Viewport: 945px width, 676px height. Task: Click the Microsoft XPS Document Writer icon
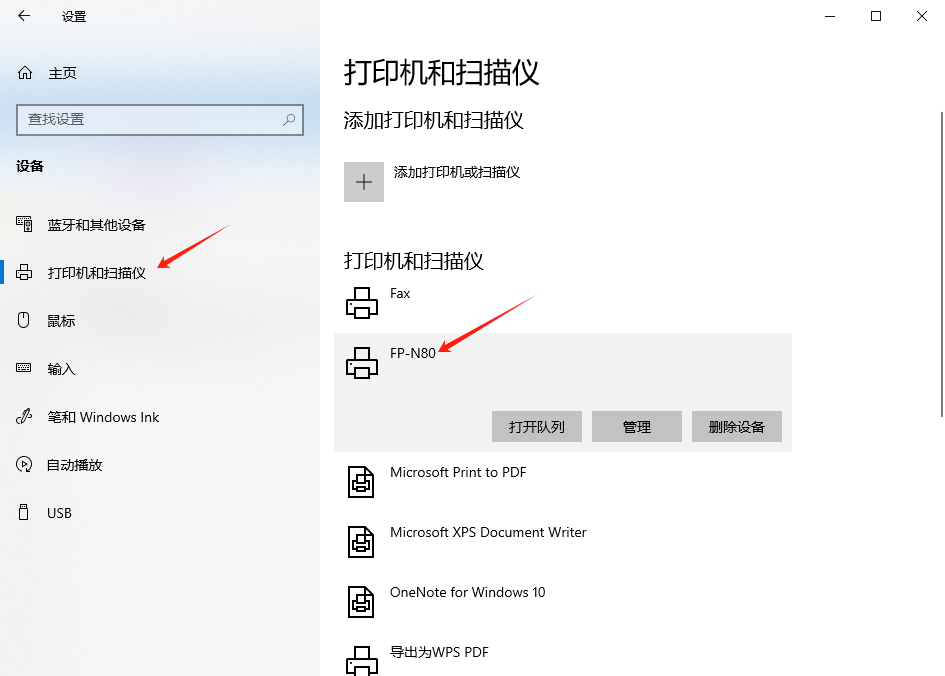pyautogui.click(x=361, y=542)
